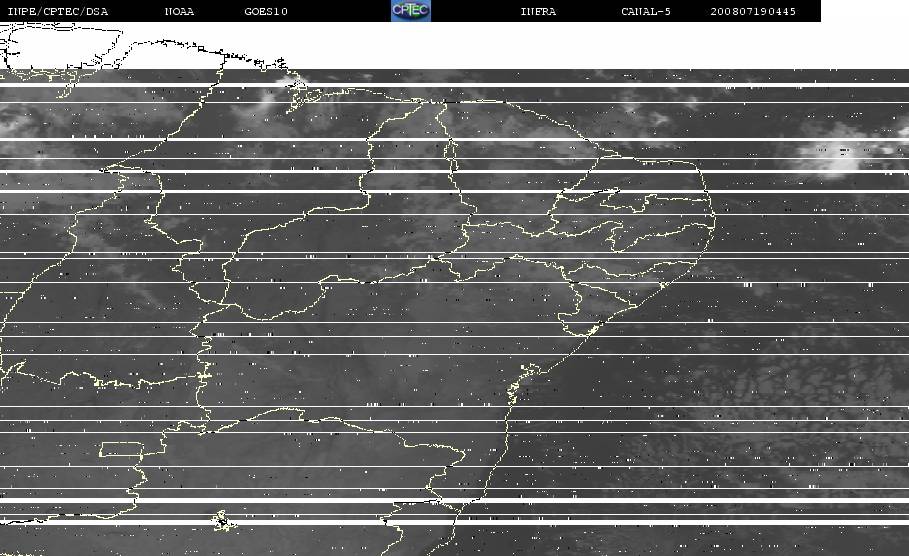Click the INFRA label in header
The image size is (909, 556).
pos(538,11)
